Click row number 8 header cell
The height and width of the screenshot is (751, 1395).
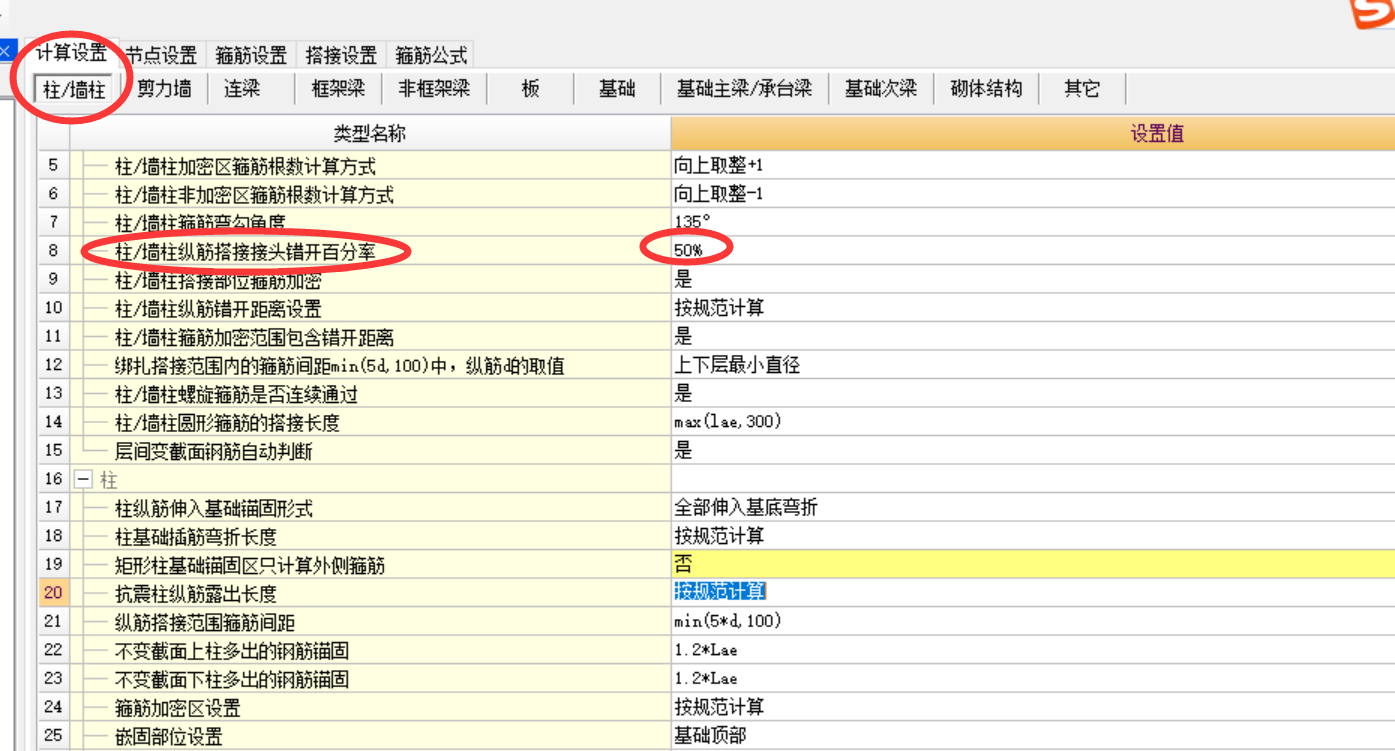click(x=53, y=250)
